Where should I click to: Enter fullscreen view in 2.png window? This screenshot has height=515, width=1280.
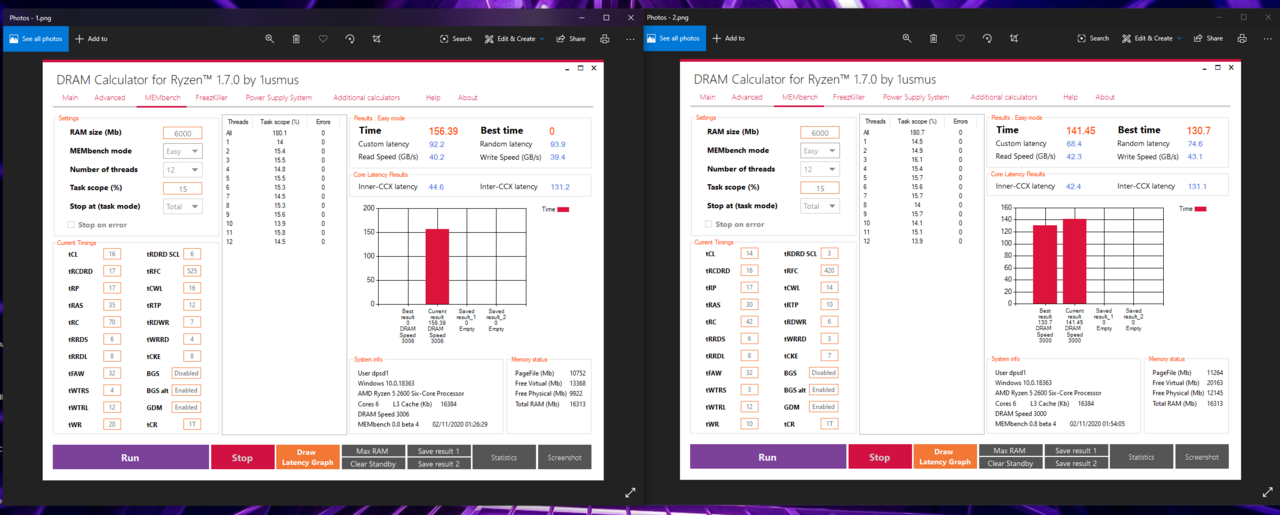tap(1267, 493)
